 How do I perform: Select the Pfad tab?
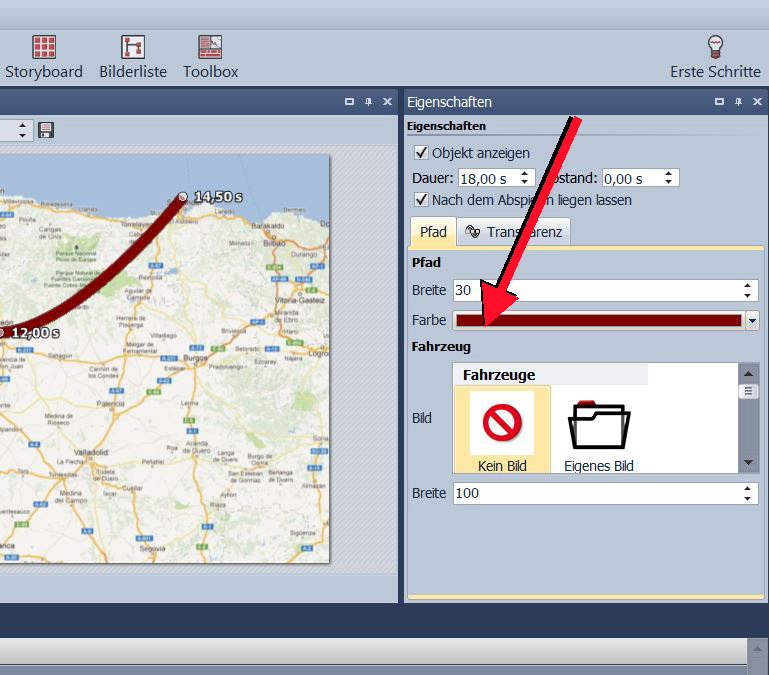coord(433,232)
